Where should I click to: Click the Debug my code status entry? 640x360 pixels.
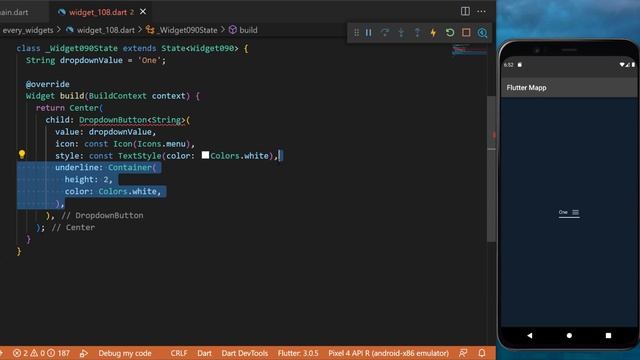(124, 353)
